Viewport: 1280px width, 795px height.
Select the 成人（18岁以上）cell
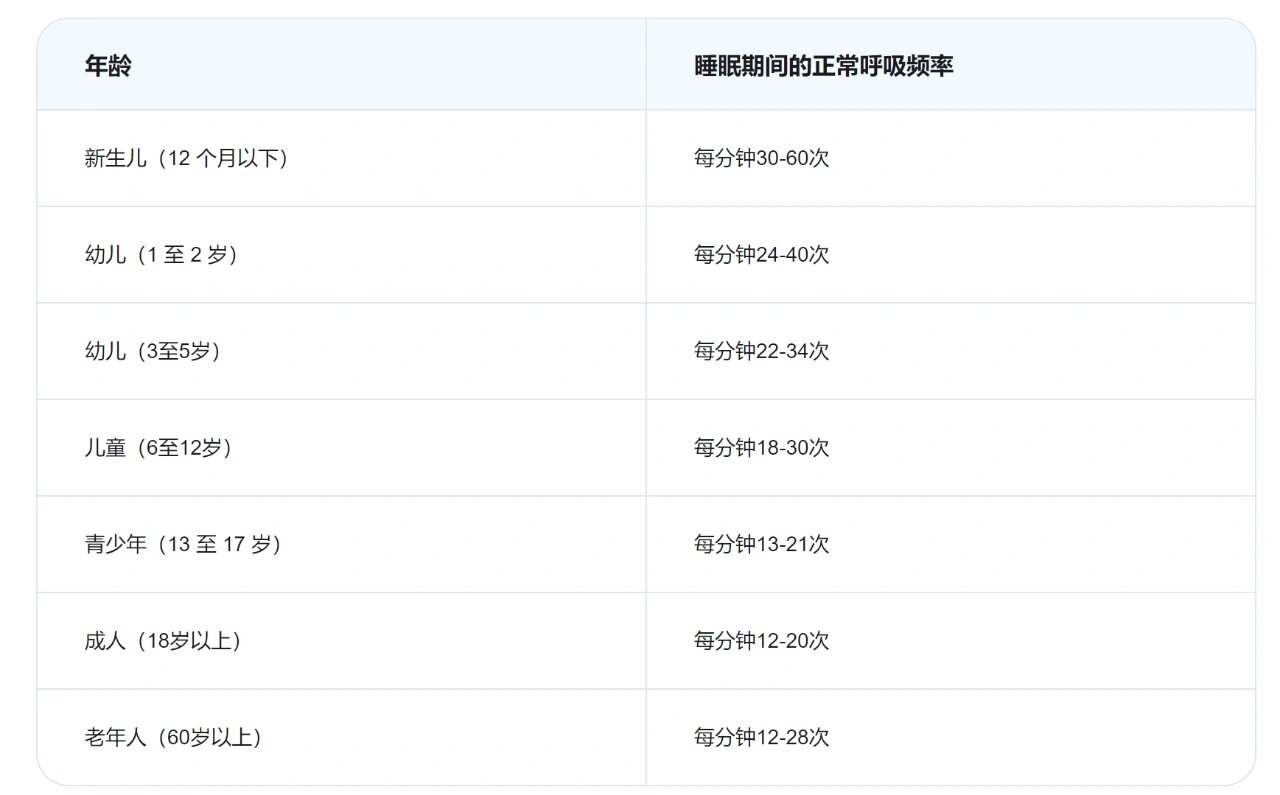(x=163, y=641)
